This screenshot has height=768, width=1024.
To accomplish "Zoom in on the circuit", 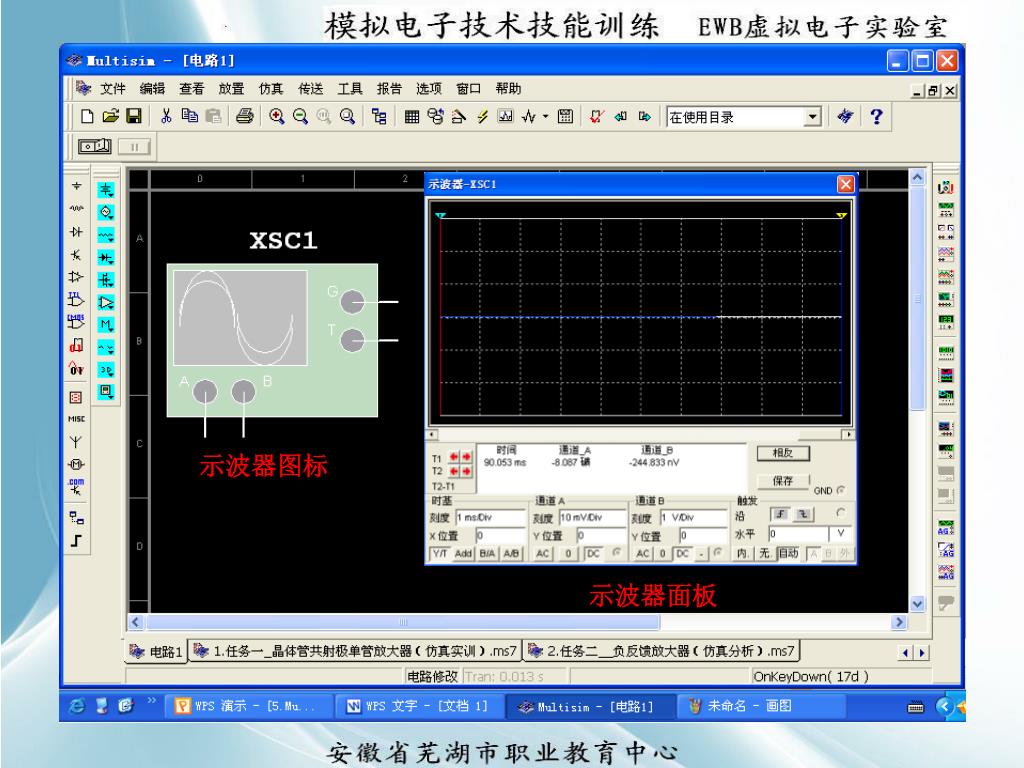I will click(276, 116).
